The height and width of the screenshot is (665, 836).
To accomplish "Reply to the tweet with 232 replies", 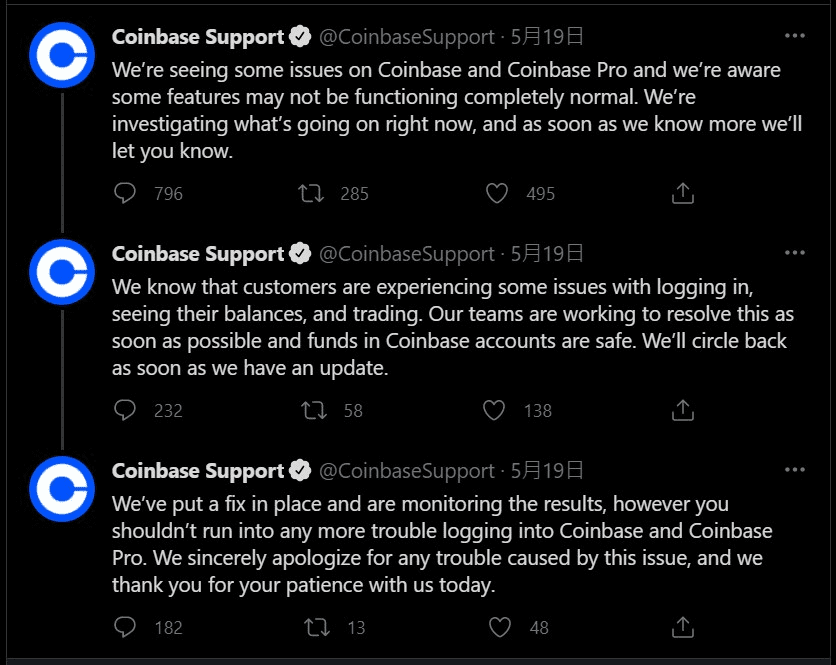I will pos(125,410).
